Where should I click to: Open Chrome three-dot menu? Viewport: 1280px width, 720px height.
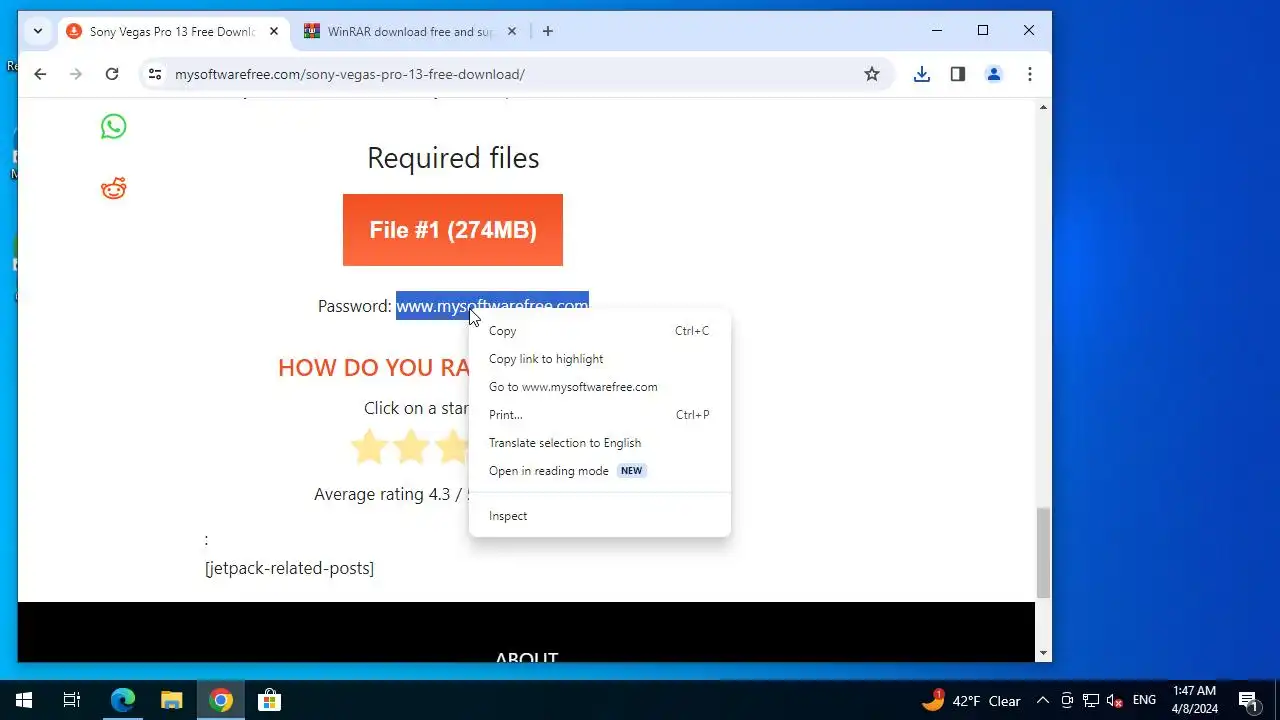[1030, 74]
